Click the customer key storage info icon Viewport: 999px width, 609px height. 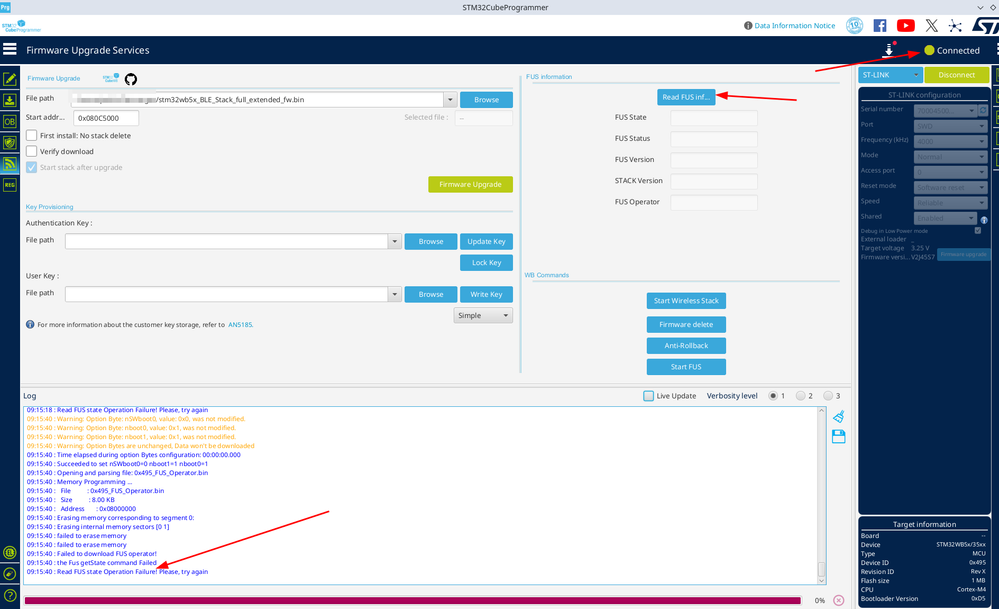[30, 324]
